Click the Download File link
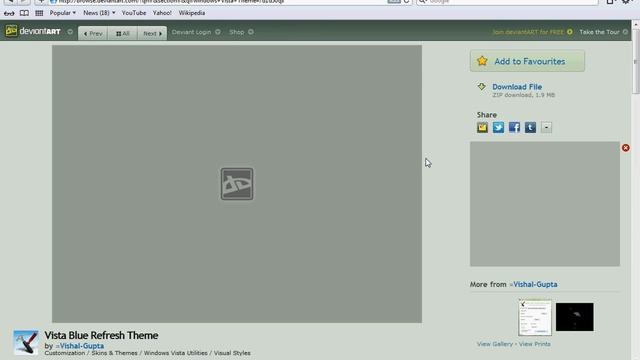 pos(517,87)
